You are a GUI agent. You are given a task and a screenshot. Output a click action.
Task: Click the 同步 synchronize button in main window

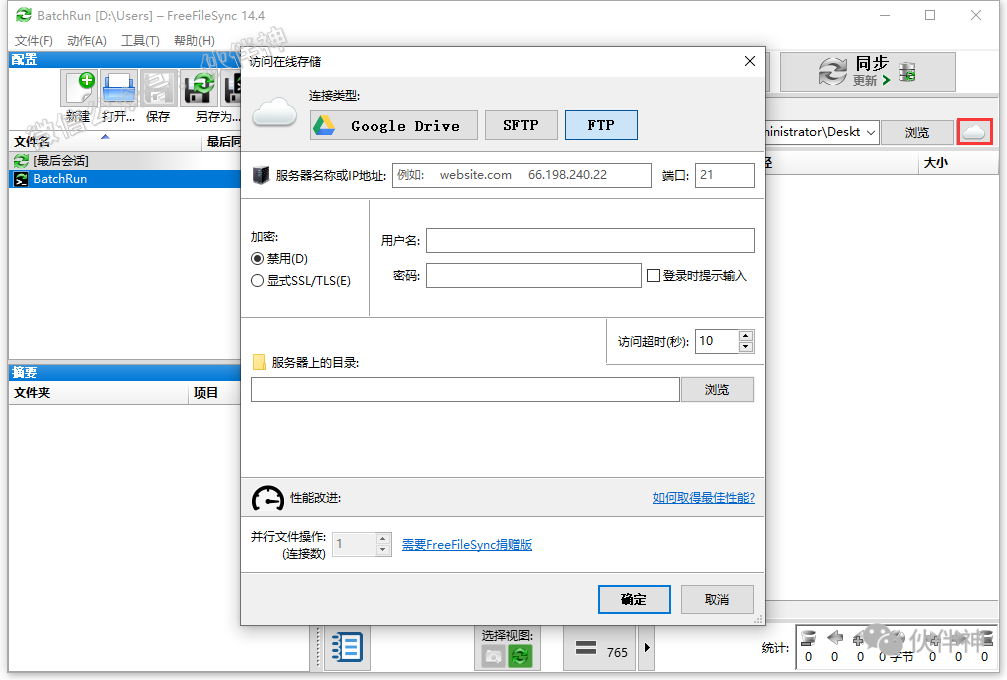(x=868, y=71)
